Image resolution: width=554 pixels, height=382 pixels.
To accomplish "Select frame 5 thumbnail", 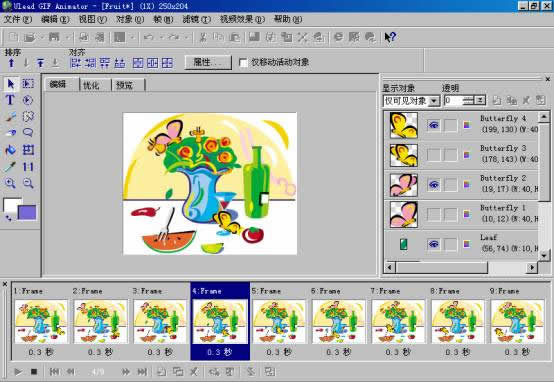I will [279, 322].
